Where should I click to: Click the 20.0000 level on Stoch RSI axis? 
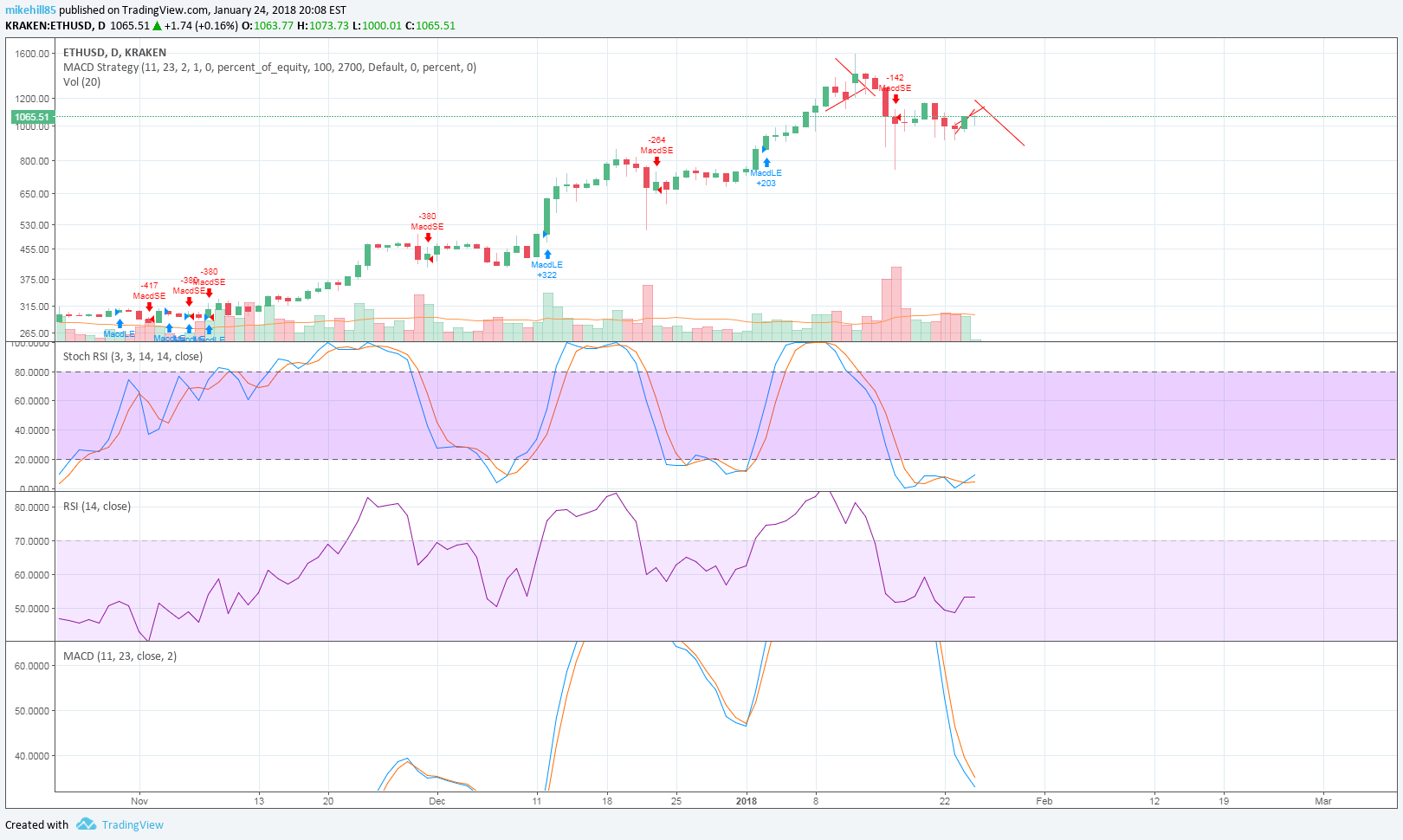32,460
